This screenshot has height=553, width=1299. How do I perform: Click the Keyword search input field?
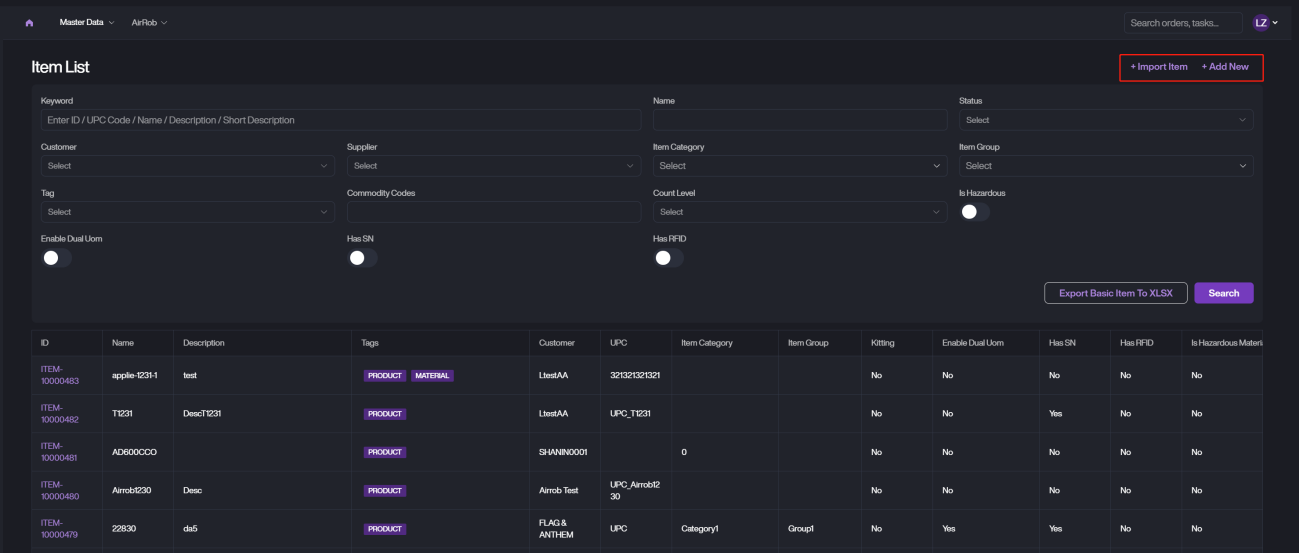pos(340,120)
